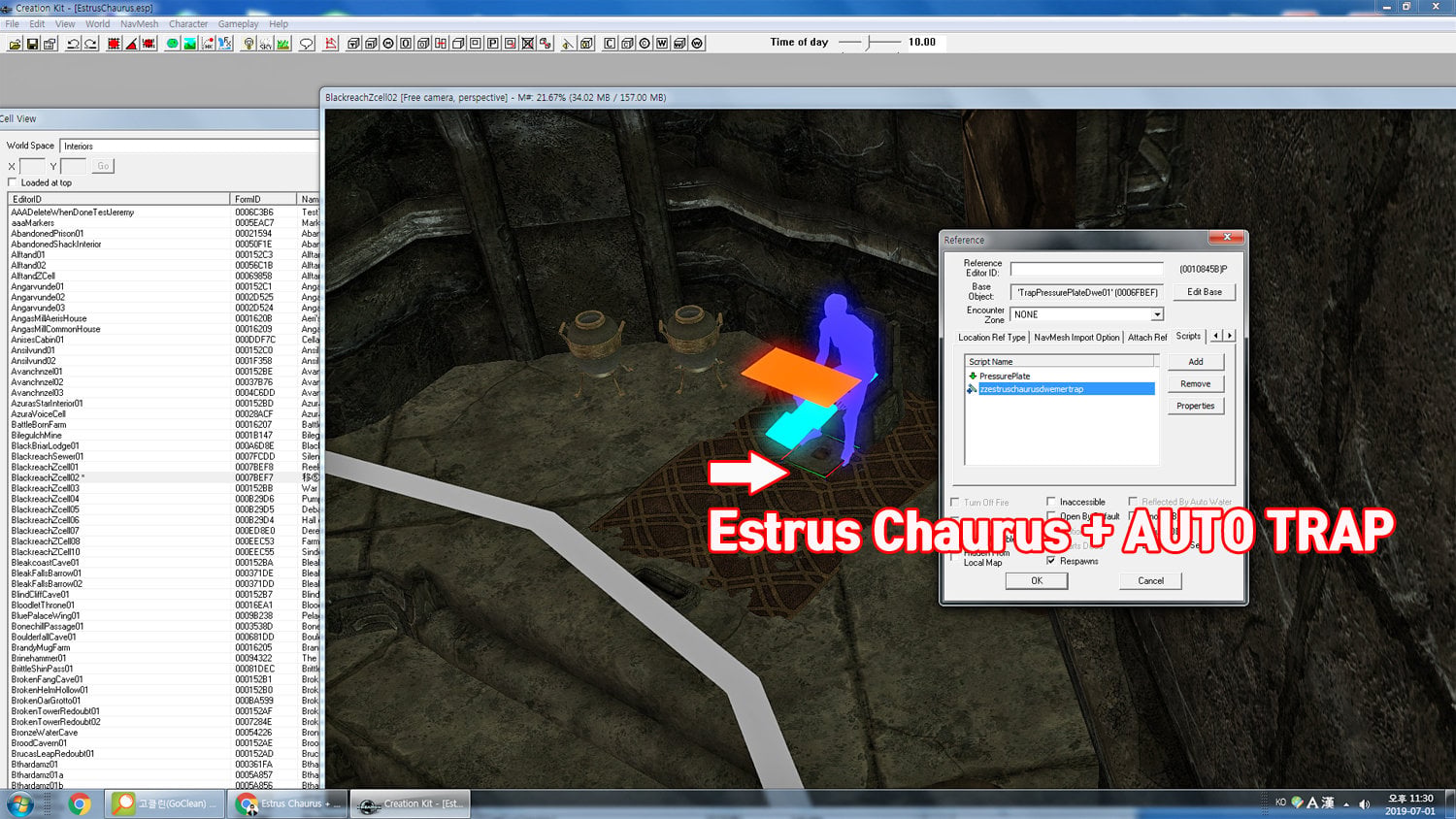
Task: Click Cancel in the Reference dialog
Action: [1150, 581]
